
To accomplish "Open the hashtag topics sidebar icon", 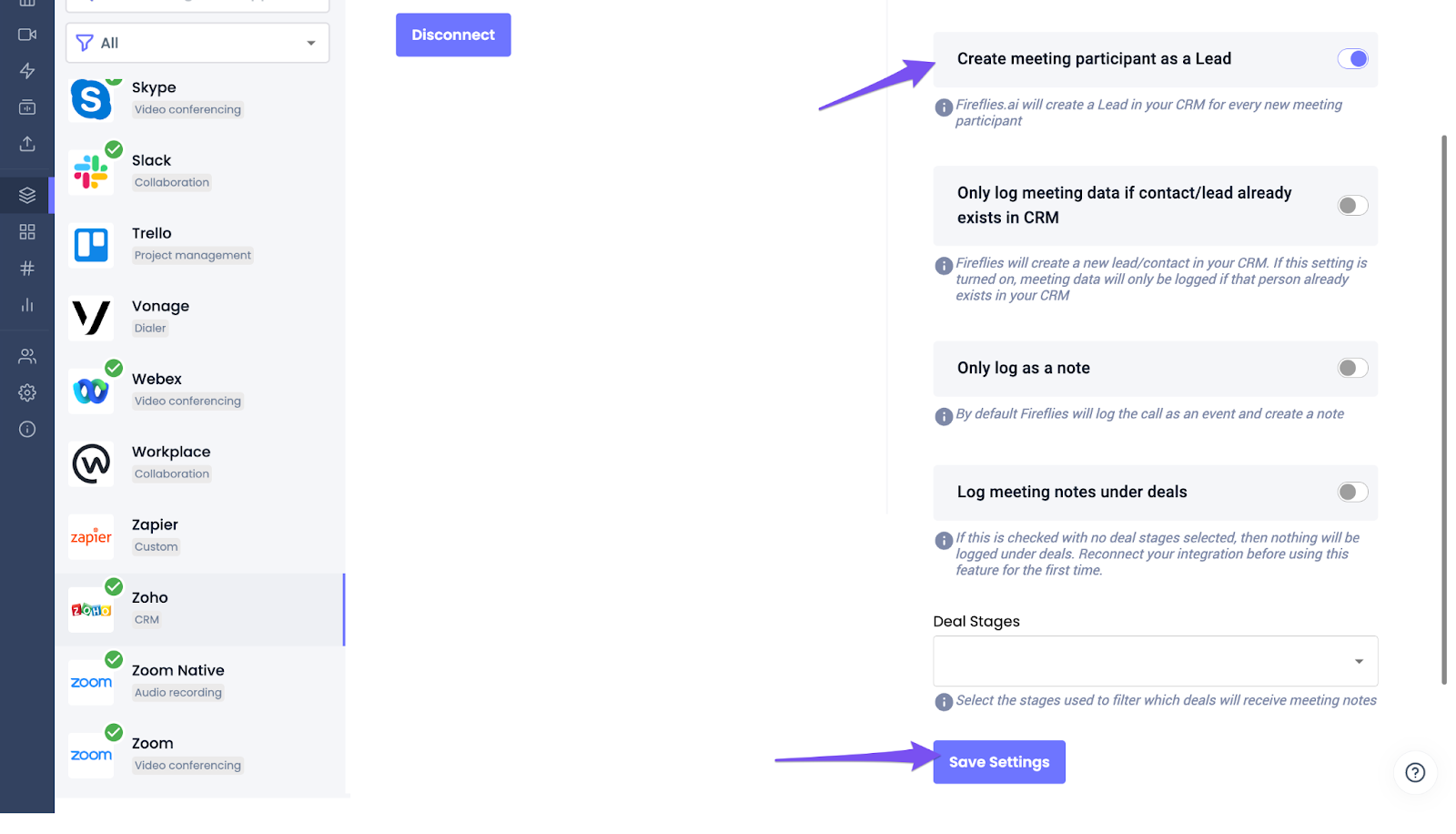I will pos(27,269).
